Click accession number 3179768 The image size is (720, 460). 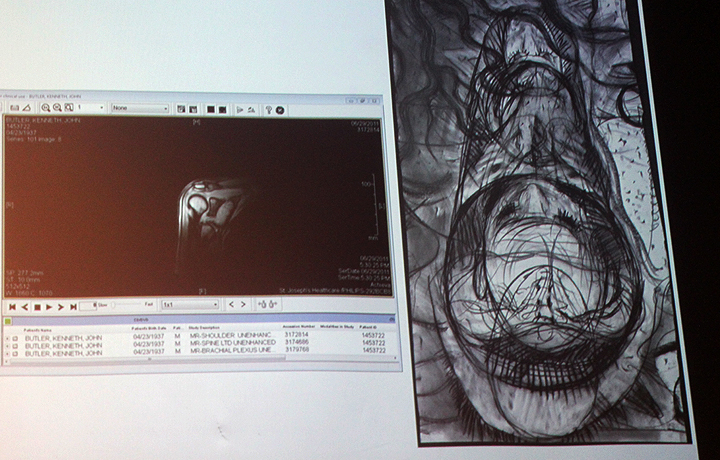point(296,349)
